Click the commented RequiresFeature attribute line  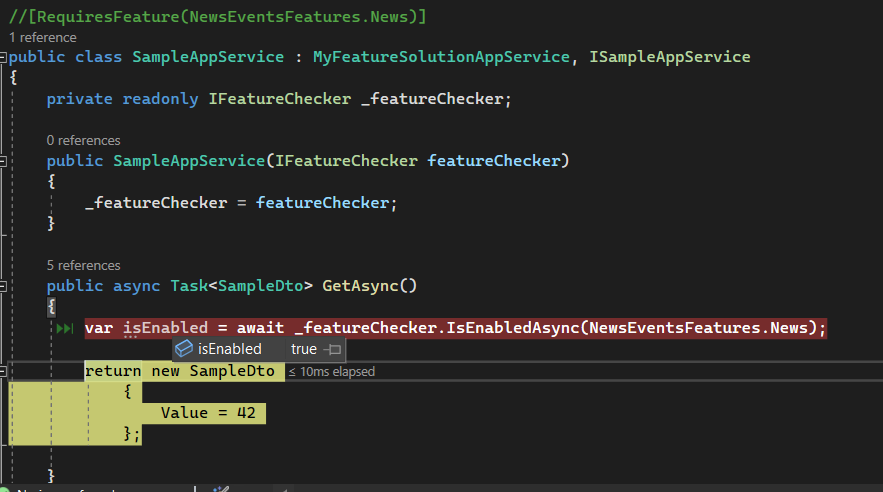[x=217, y=17]
